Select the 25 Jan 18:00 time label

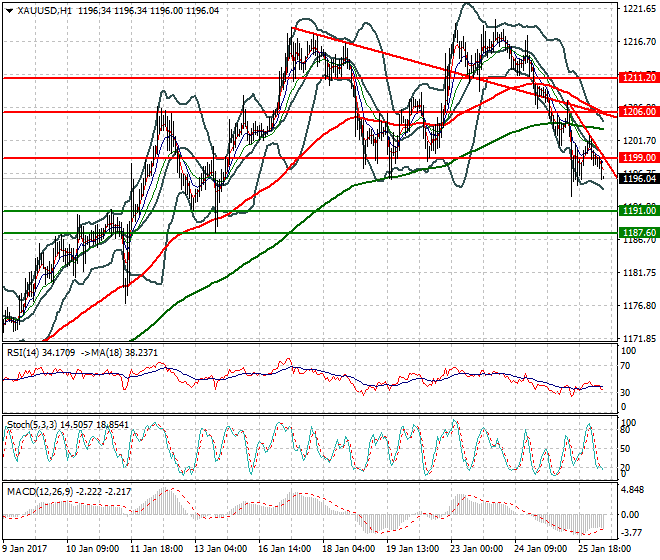tap(605, 549)
